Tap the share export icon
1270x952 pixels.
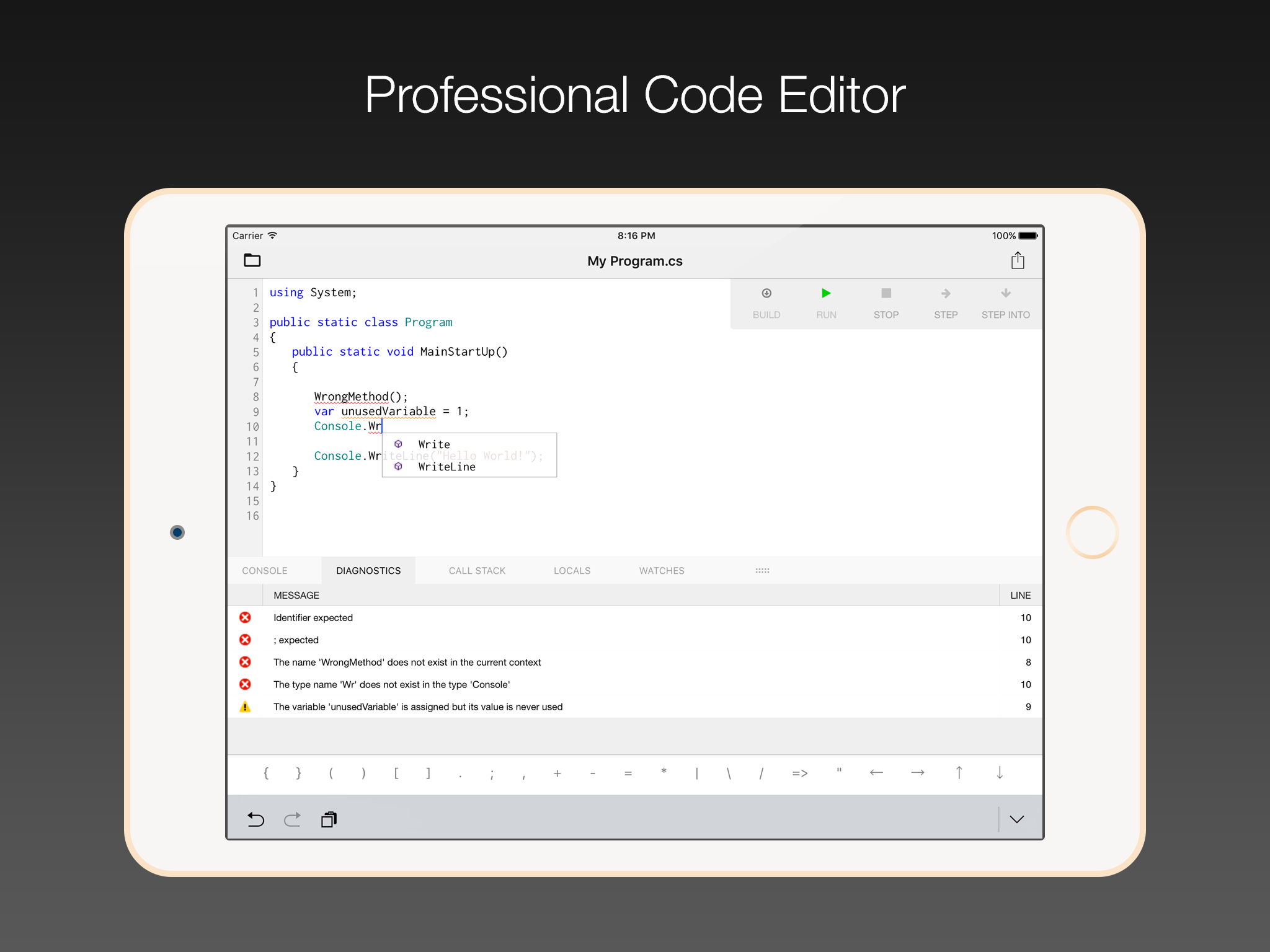tap(1017, 260)
